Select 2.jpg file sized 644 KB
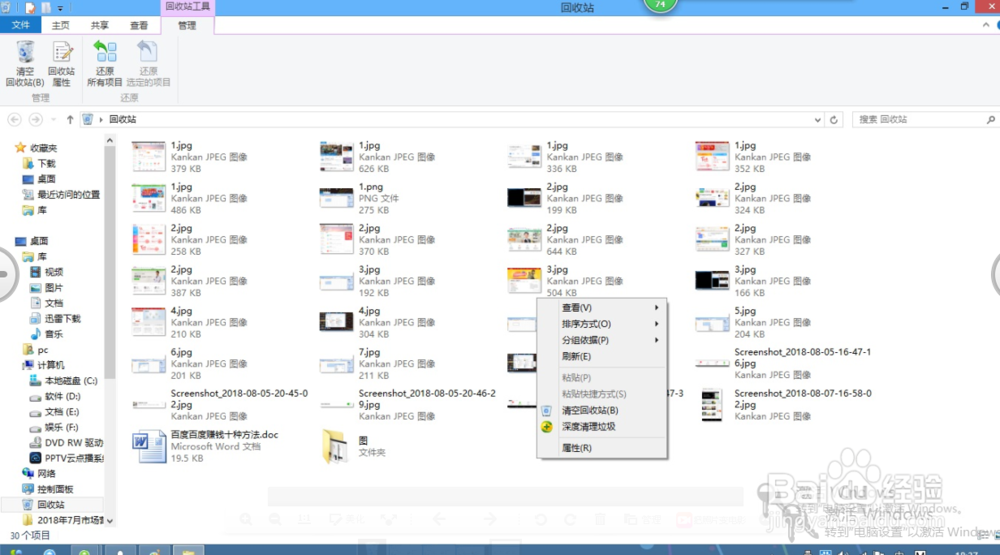Screen dimensions: 1000x555 tap(565, 239)
